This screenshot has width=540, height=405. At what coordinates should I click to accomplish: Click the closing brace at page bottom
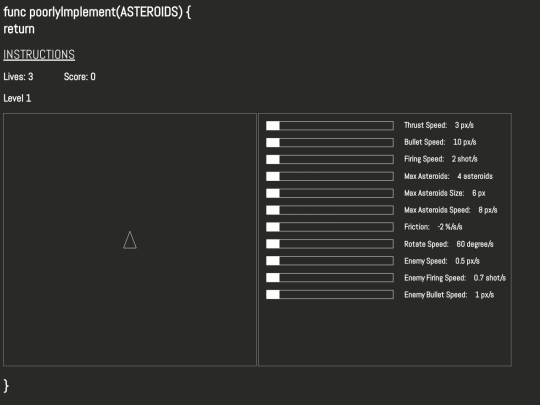6,385
